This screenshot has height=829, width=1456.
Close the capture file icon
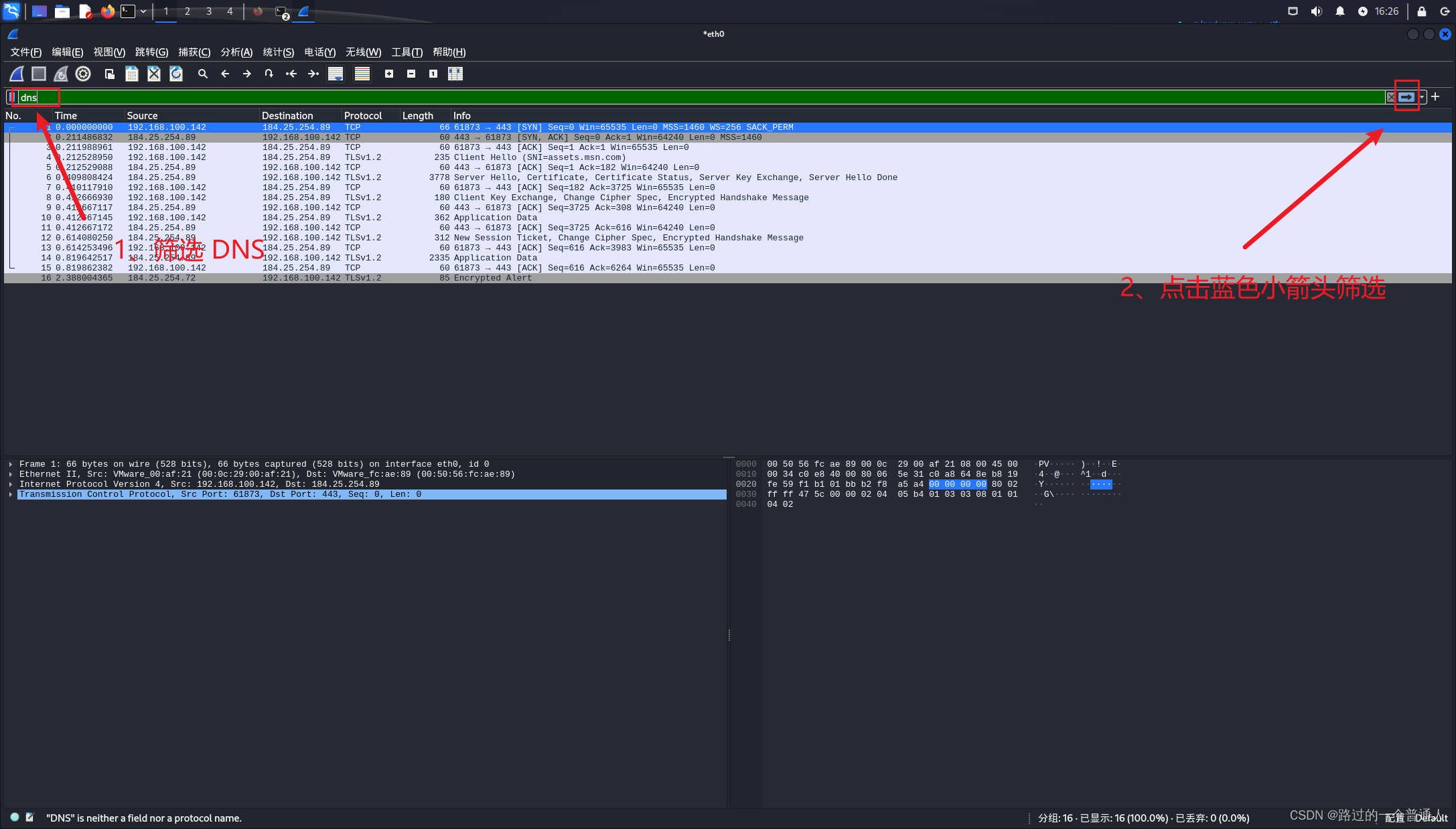coord(154,74)
